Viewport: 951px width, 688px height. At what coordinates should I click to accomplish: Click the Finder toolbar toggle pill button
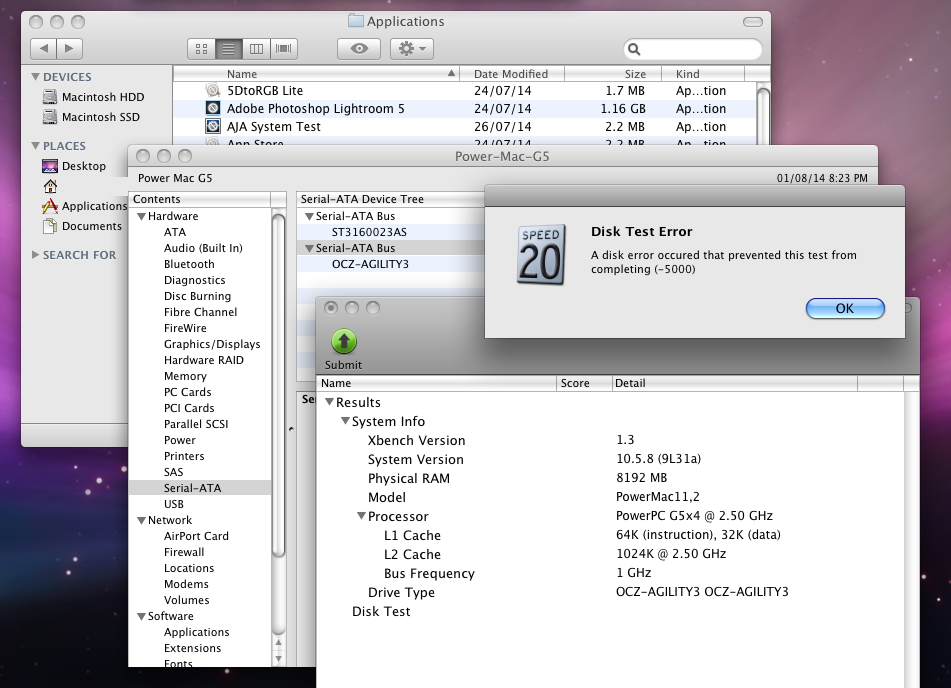click(x=753, y=22)
